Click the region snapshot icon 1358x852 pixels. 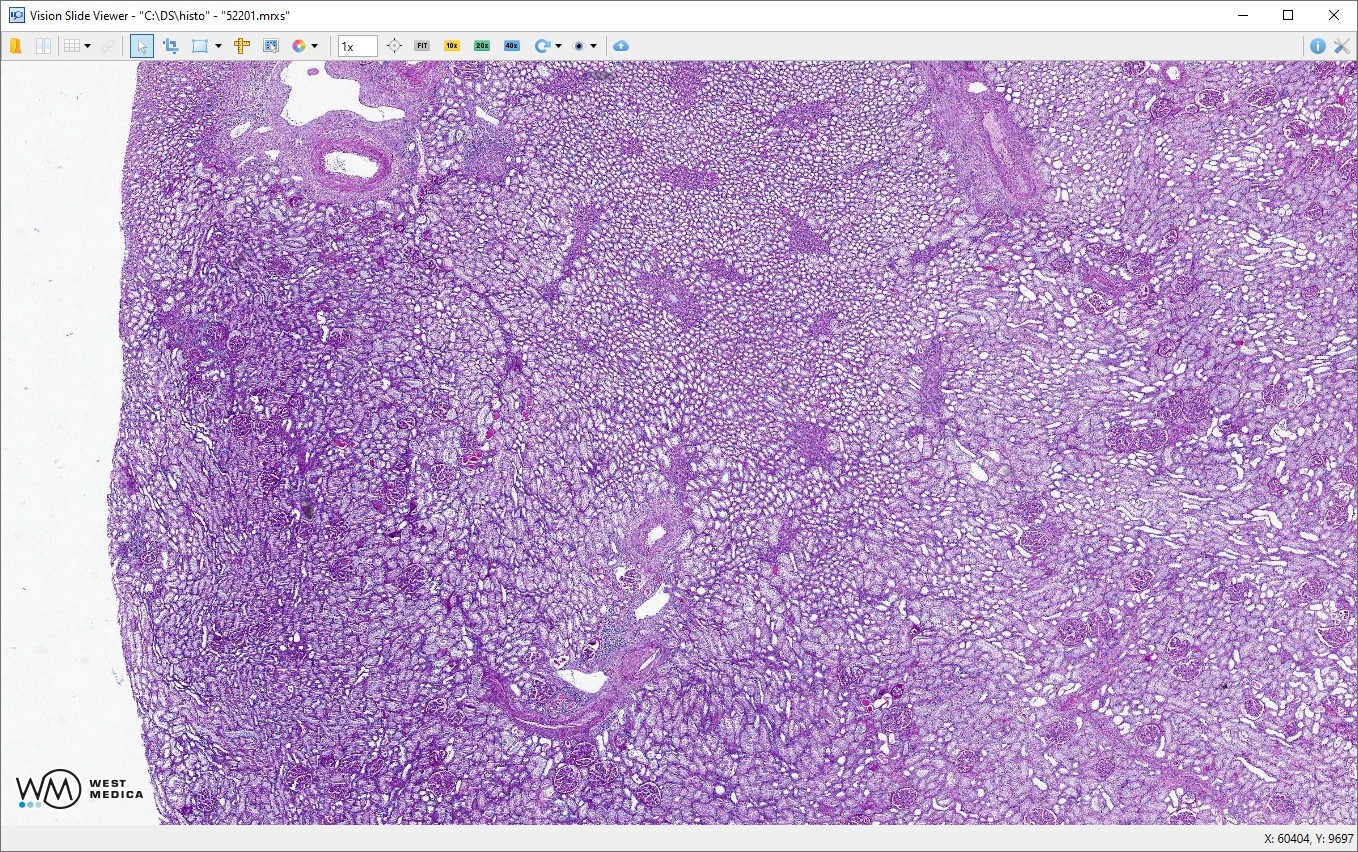click(270, 46)
